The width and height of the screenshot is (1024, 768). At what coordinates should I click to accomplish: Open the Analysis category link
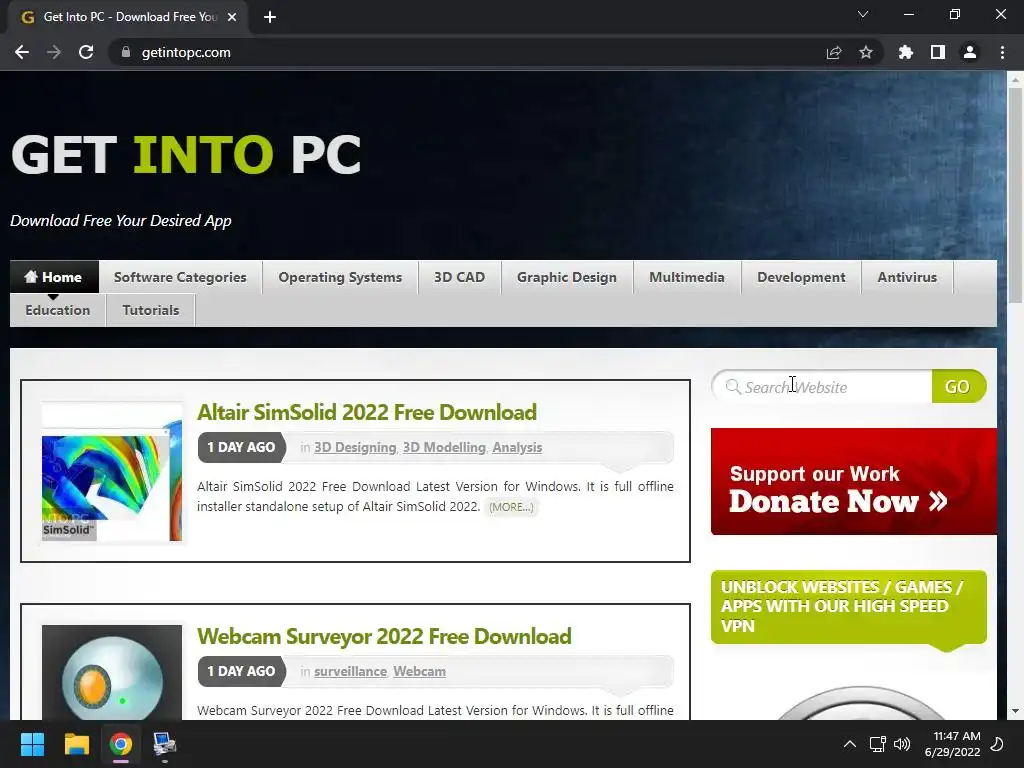(517, 447)
